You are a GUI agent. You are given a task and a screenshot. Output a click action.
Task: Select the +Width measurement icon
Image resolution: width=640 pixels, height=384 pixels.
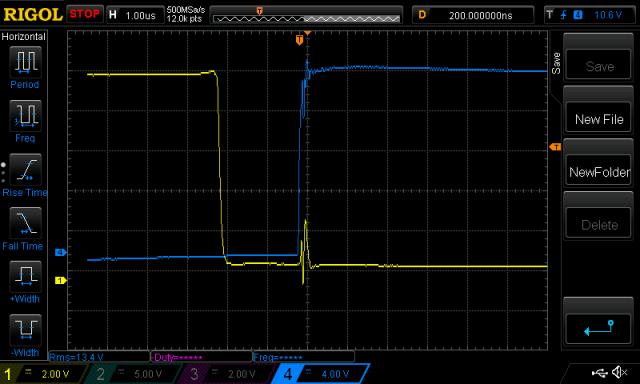click(x=25, y=276)
